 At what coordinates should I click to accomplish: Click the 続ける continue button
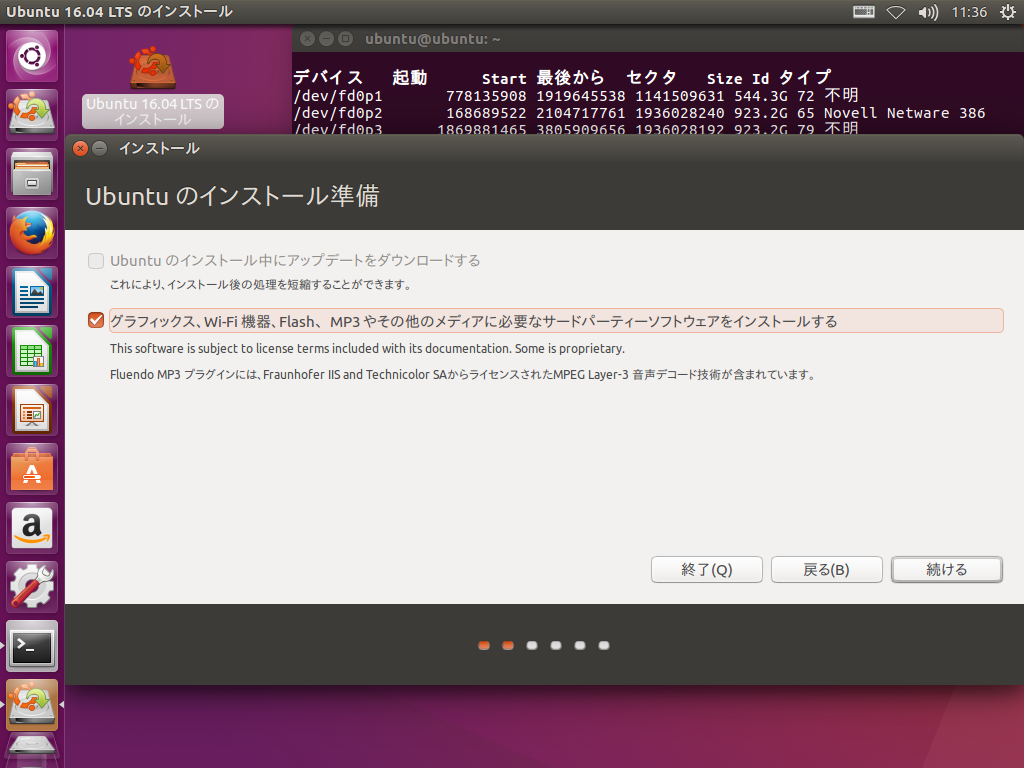[947, 569]
